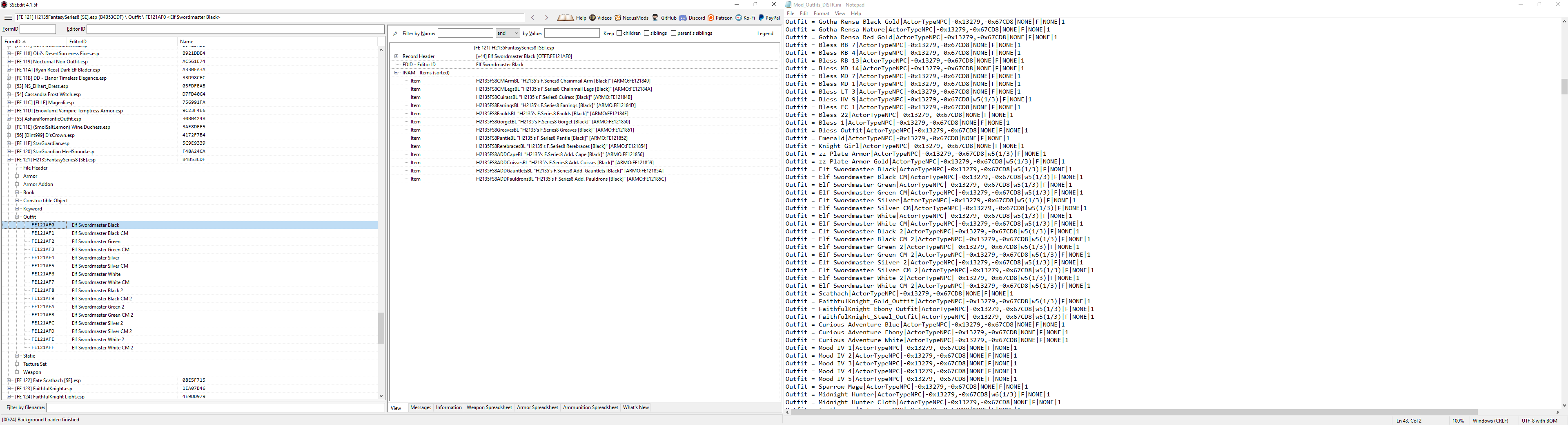
Task: Expand the Static record group
Action: click(17, 356)
